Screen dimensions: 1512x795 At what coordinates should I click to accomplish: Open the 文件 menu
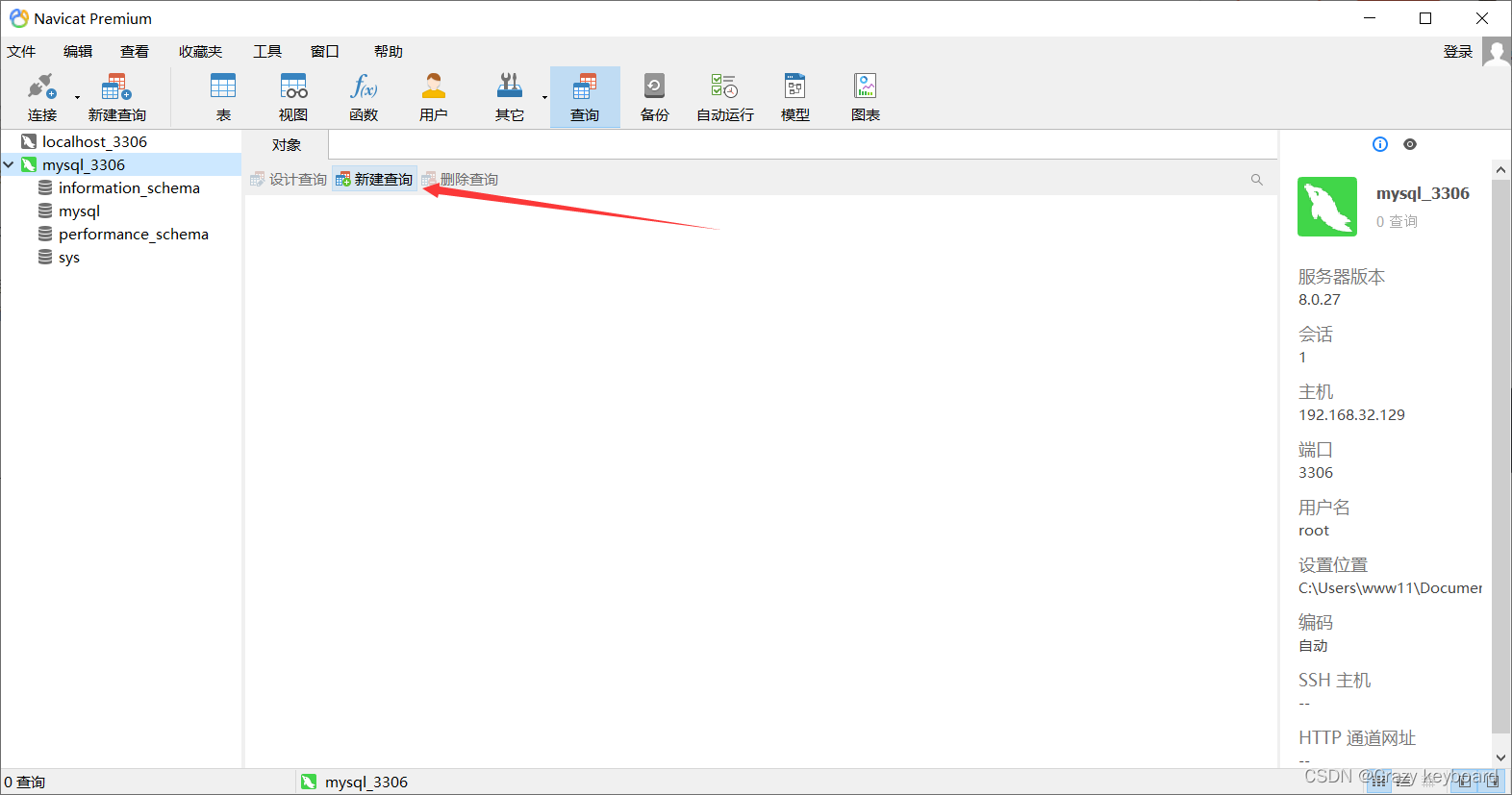[x=21, y=52]
